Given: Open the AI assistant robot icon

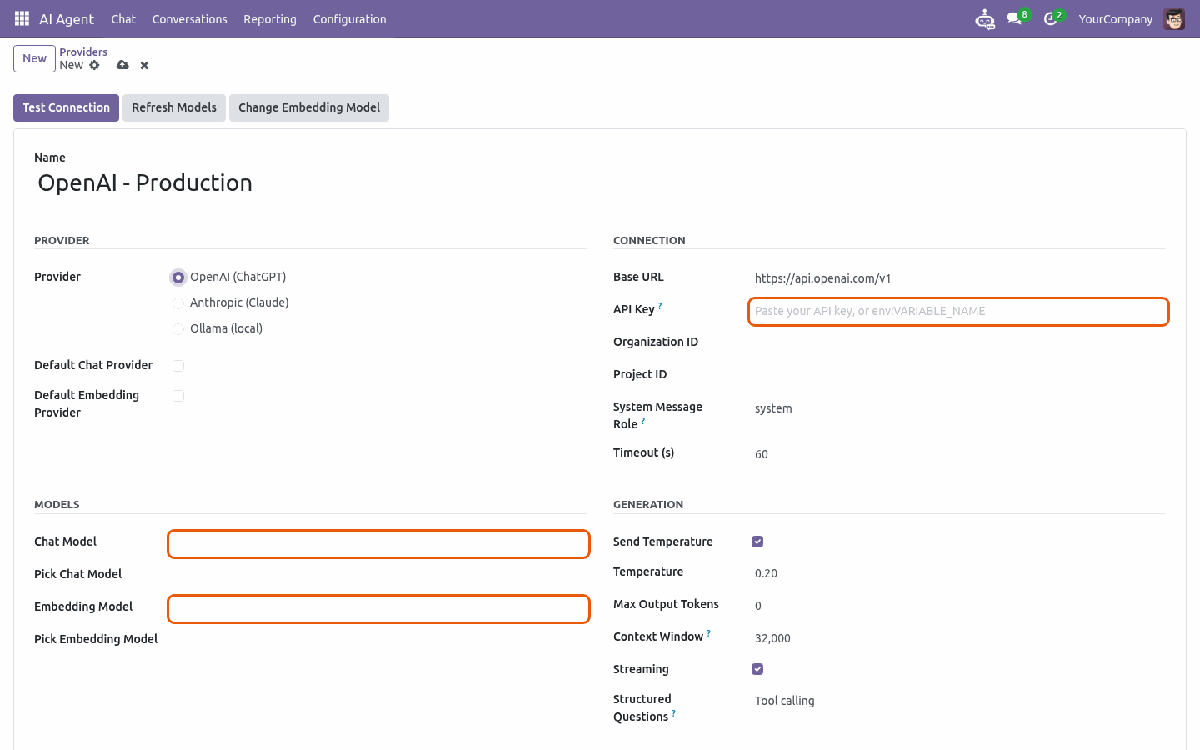Looking at the screenshot, I should coord(986,19).
